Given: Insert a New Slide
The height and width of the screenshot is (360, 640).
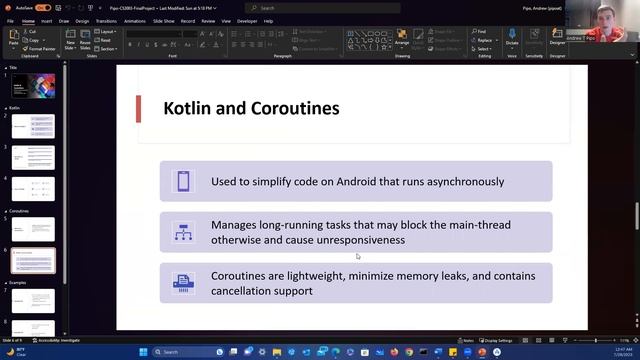Looking at the screenshot, I should [x=70, y=40].
